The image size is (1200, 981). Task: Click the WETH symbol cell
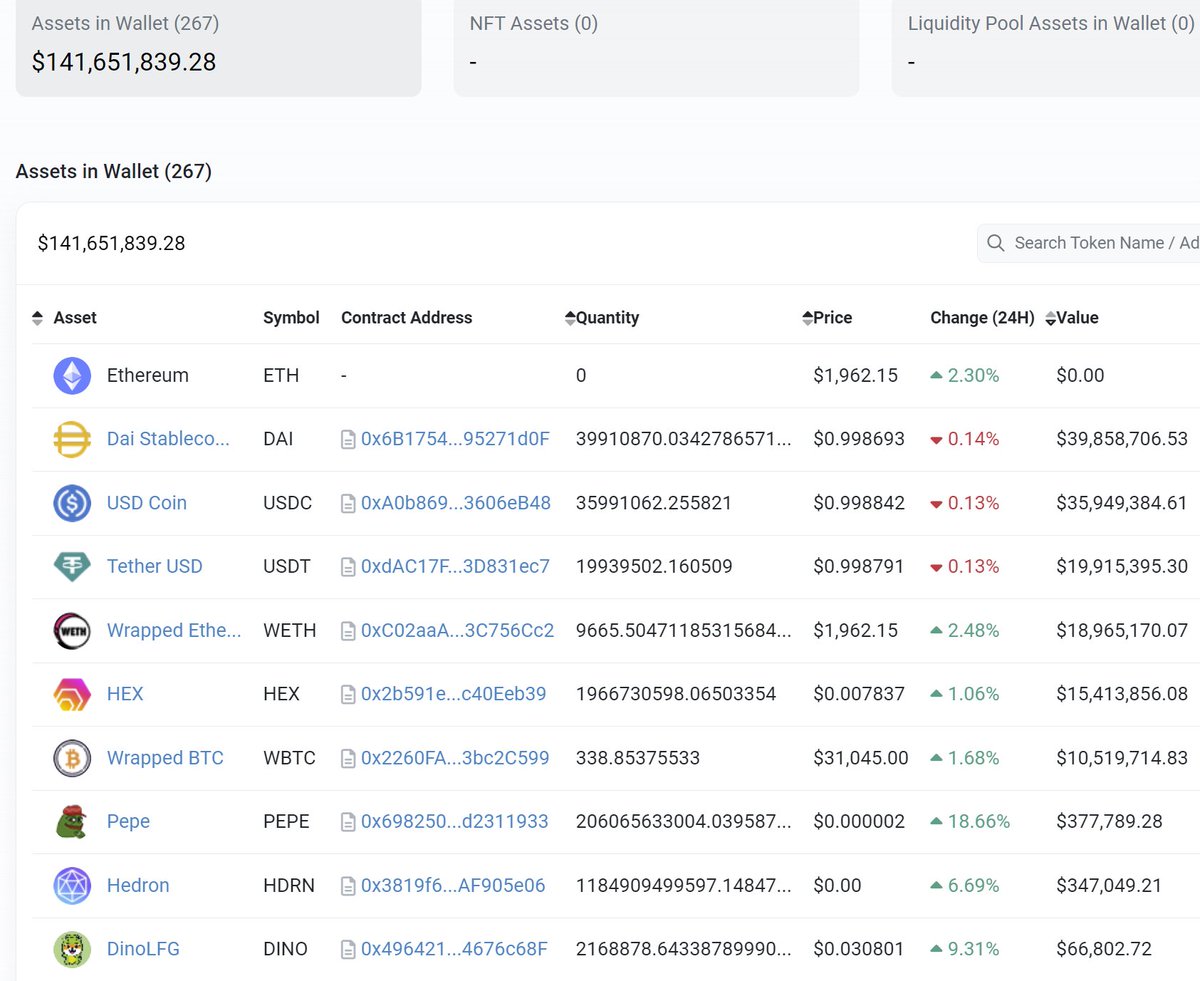(x=289, y=631)
